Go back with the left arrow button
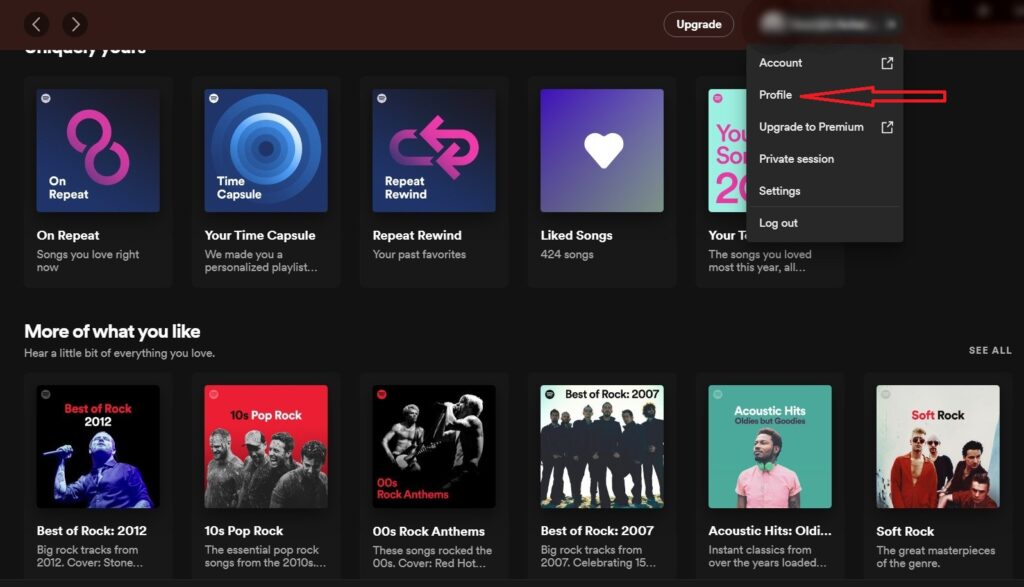Image resolution: width=1024 pixels, height=587 pixels. pyautogui.click(x=37, y=25)
